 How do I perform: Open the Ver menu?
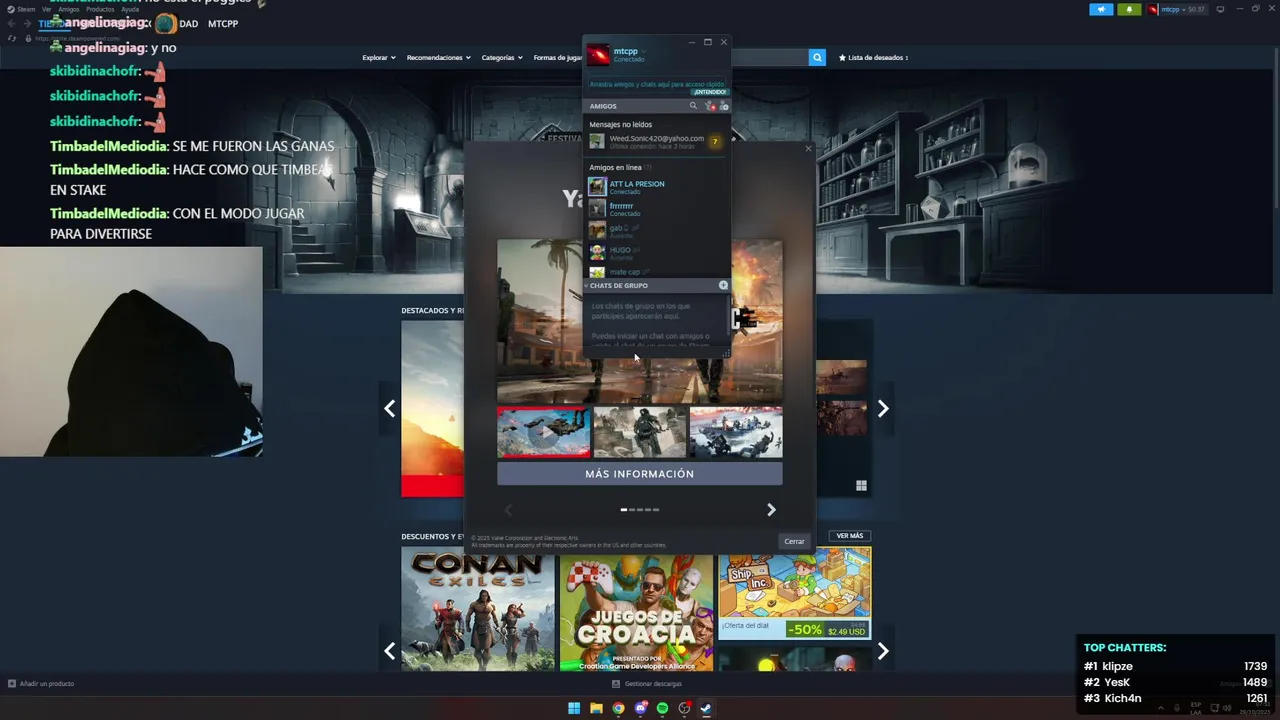pos(47,9)
